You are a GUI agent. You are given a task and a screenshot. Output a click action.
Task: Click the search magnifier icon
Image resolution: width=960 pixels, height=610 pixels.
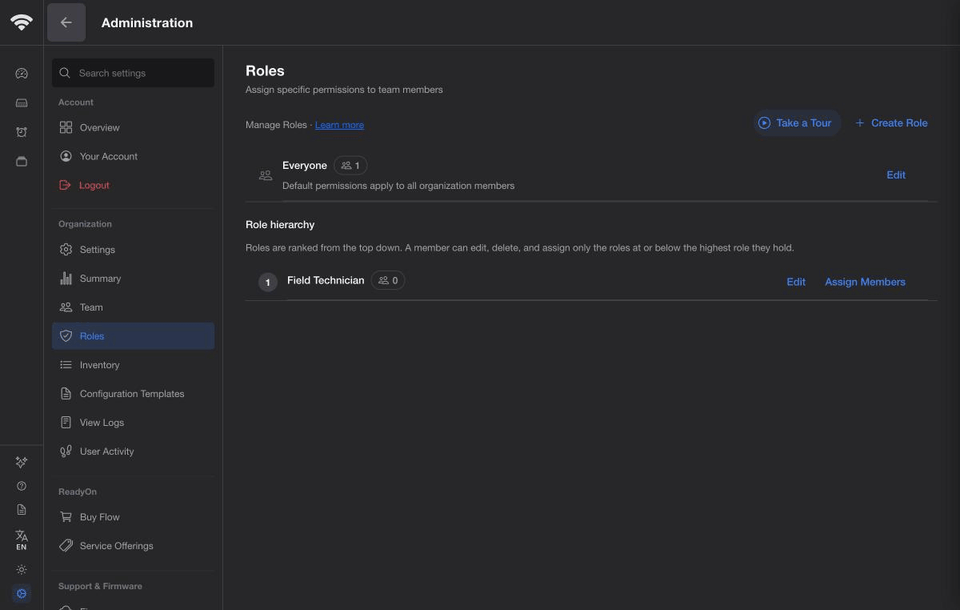point(65,73)
